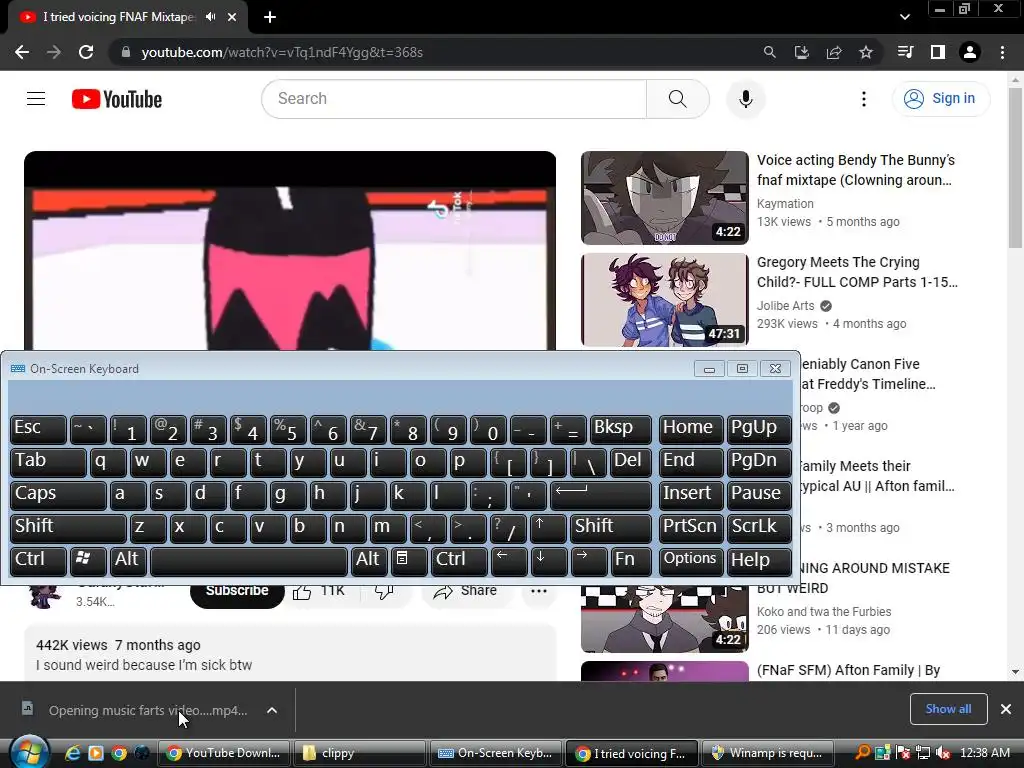Switch to Winamp is requ... taskbar item

[x=767, y=753]
